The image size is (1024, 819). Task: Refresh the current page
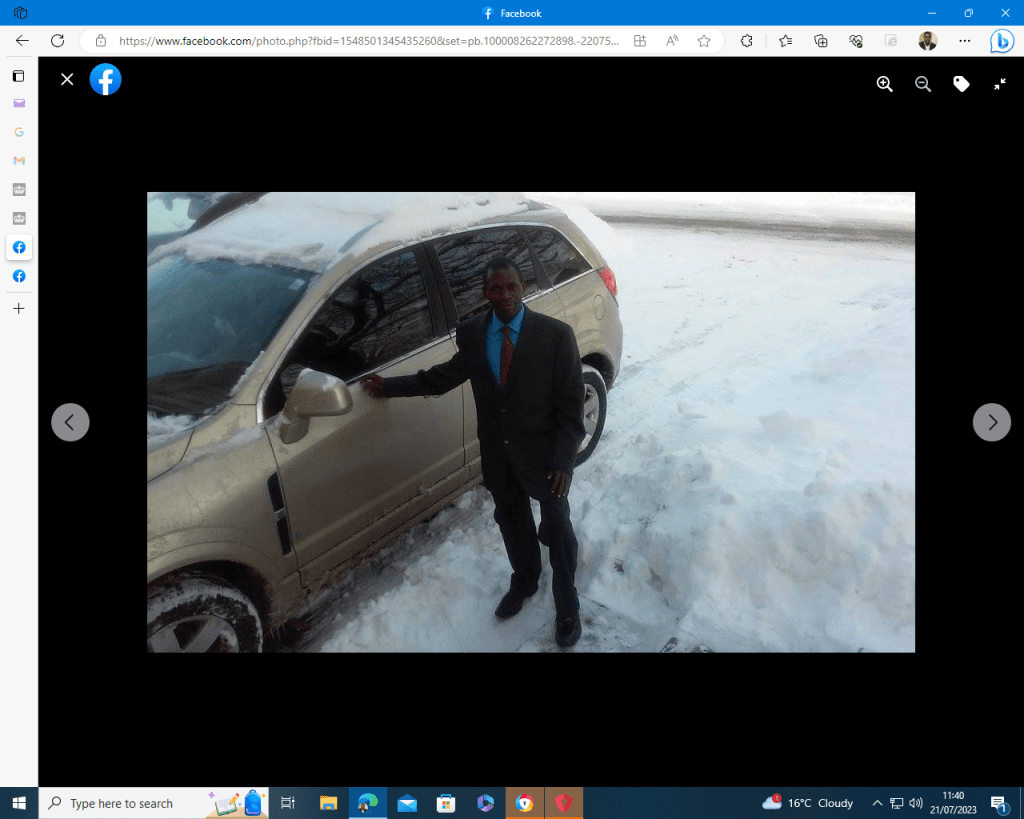pyautogui.click(x=58, y=41)
